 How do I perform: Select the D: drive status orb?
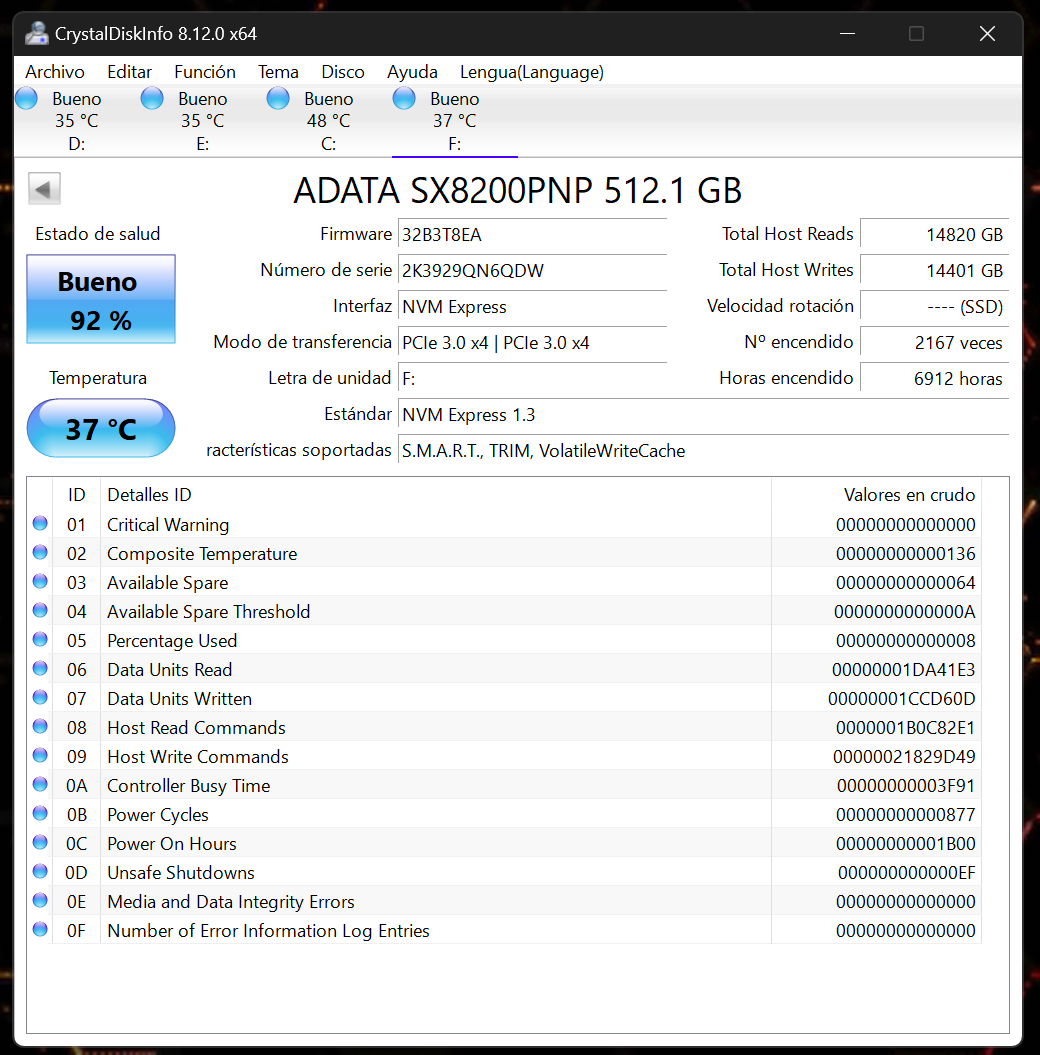coord(27,98)
